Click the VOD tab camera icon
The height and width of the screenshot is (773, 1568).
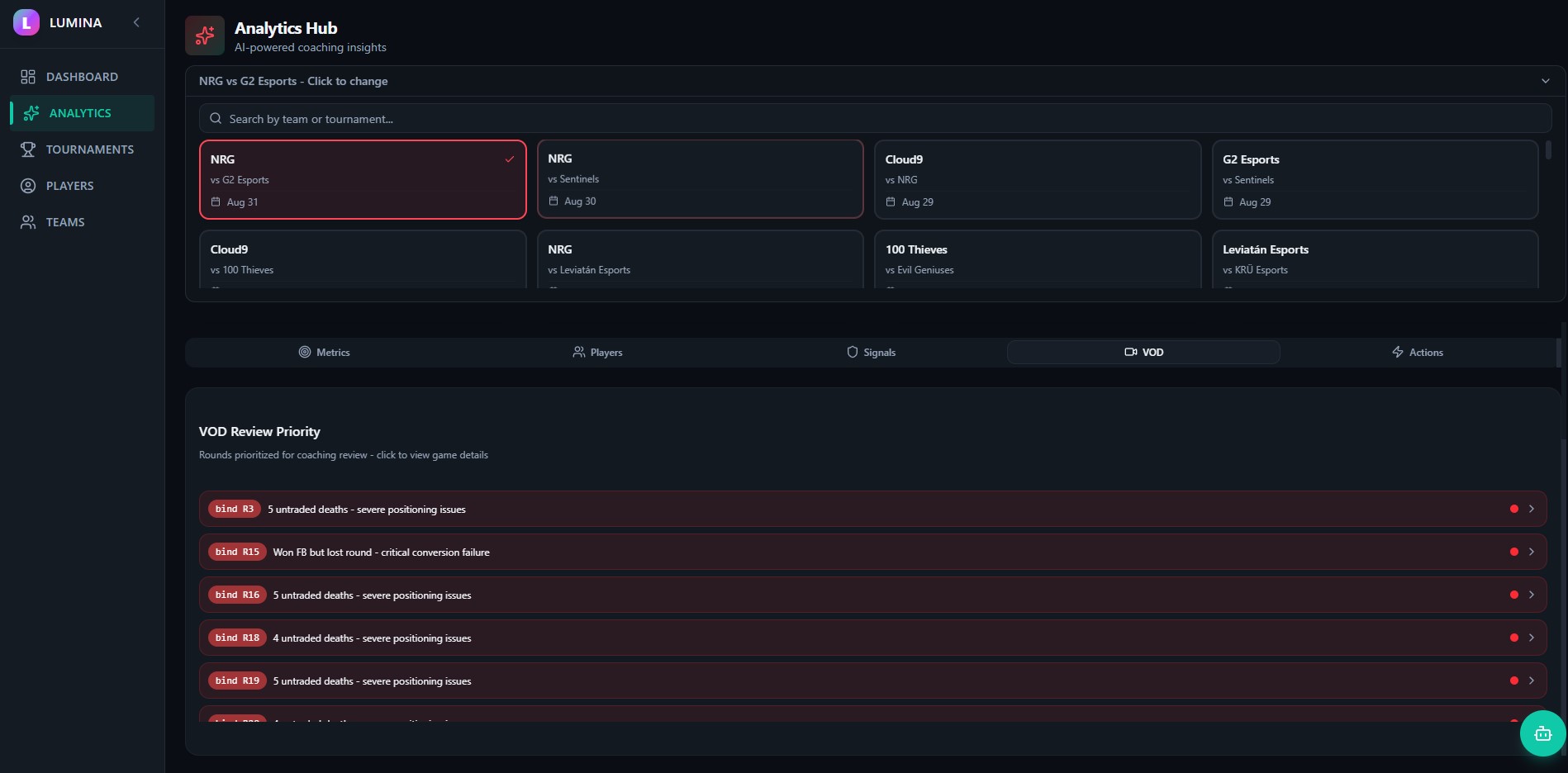(1131, 352)
